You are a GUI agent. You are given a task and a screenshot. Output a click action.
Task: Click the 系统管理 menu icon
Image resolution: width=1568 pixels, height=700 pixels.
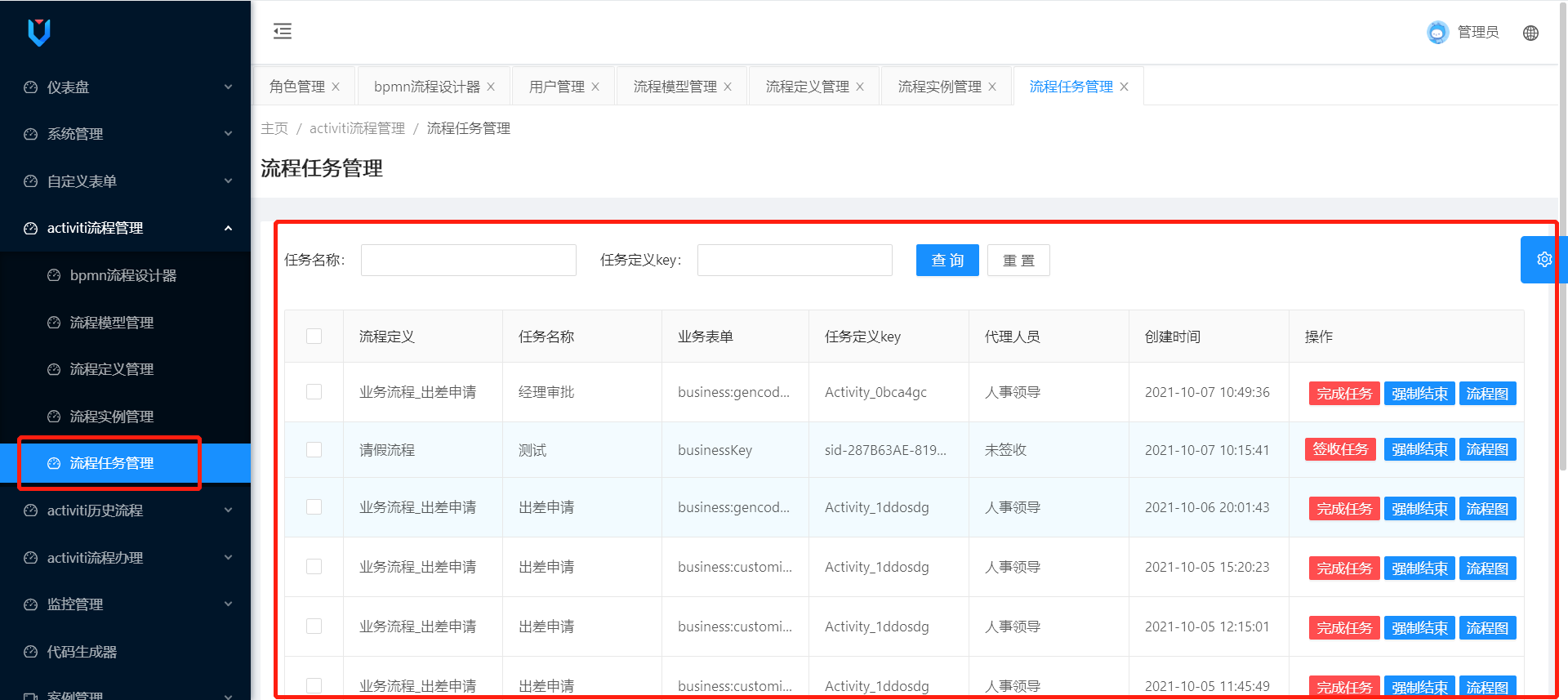point(31,134)
